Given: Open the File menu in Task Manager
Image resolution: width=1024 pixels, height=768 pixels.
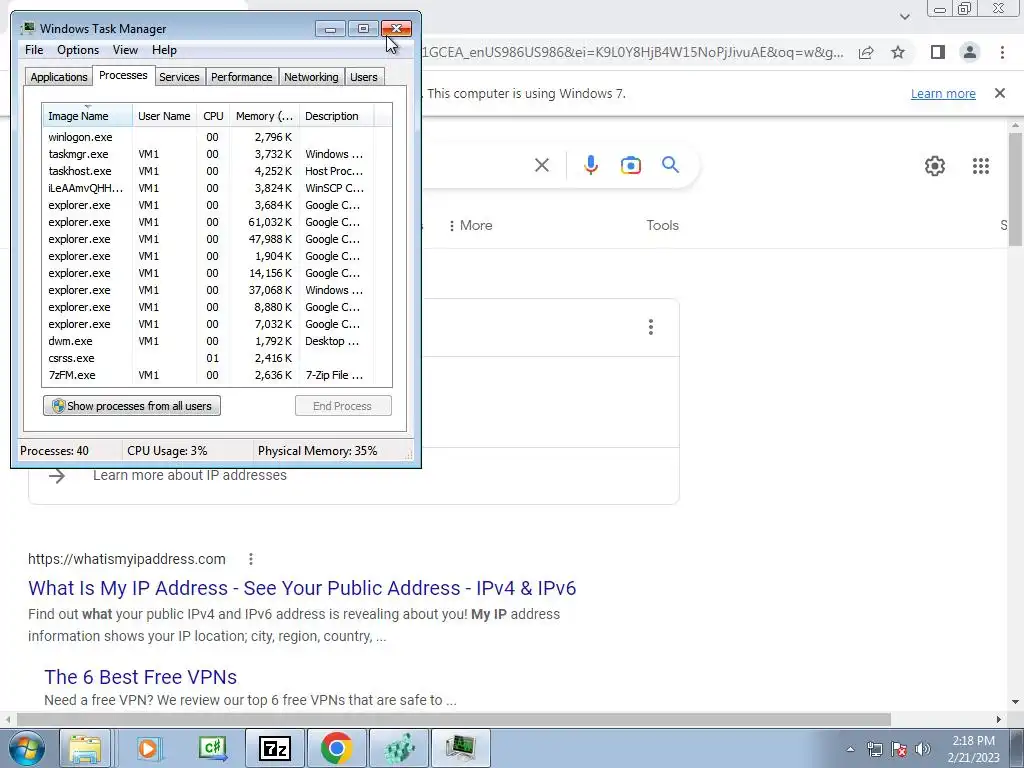Looking at the screenshot, I should click(x=34, y=50).
